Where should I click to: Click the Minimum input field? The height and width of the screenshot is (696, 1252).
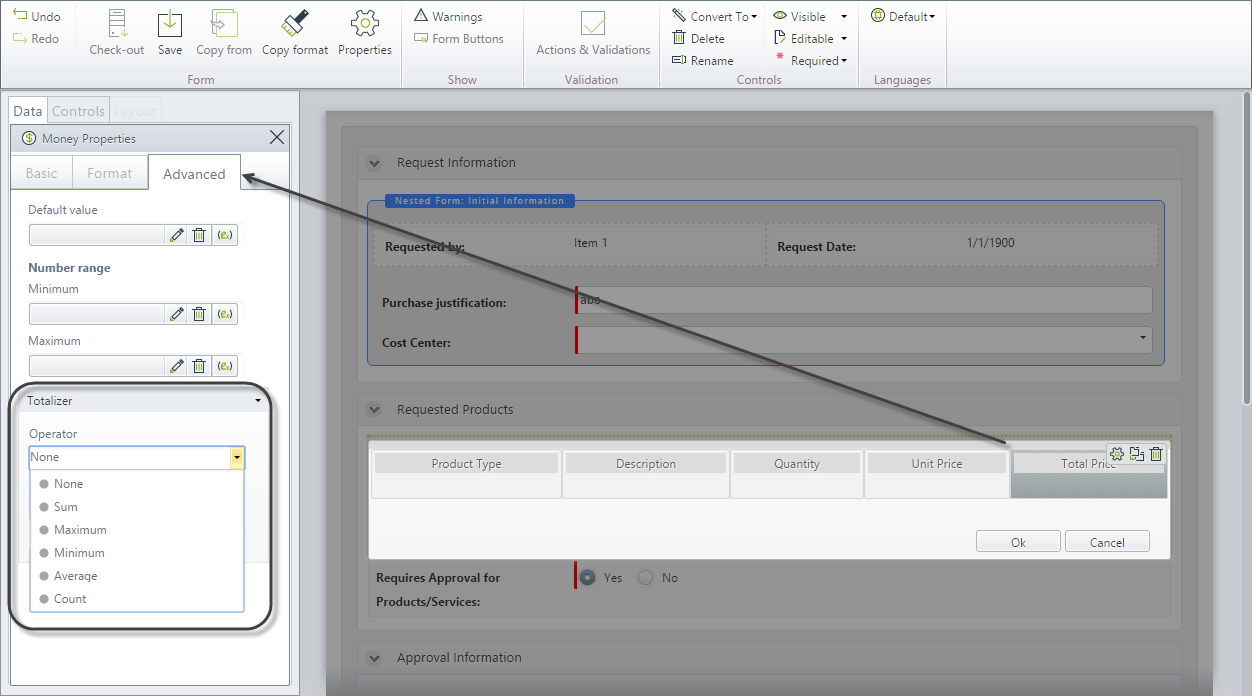click(x=97, y=314)
